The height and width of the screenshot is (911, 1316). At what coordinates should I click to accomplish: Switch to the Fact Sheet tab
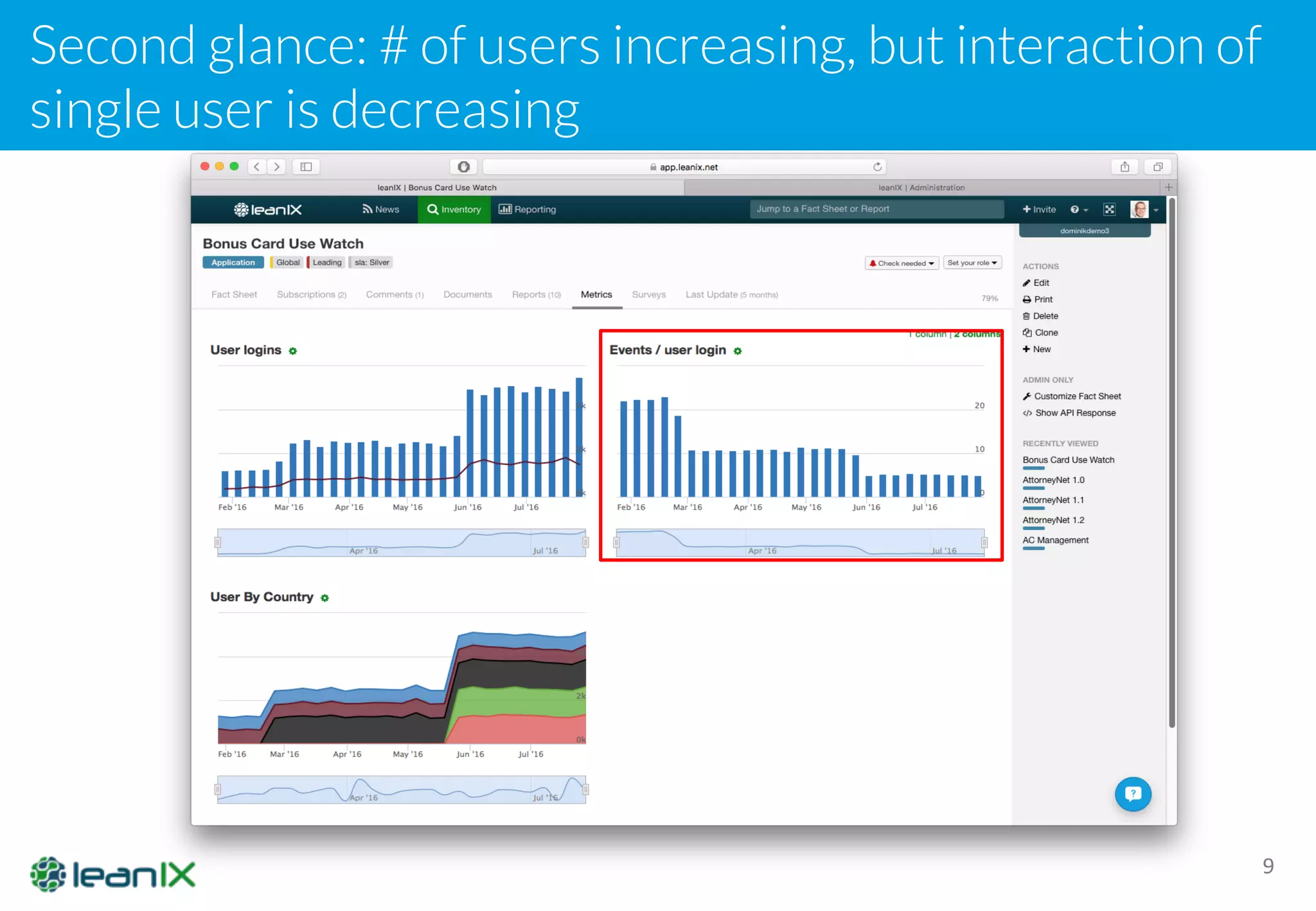[234, 295]
